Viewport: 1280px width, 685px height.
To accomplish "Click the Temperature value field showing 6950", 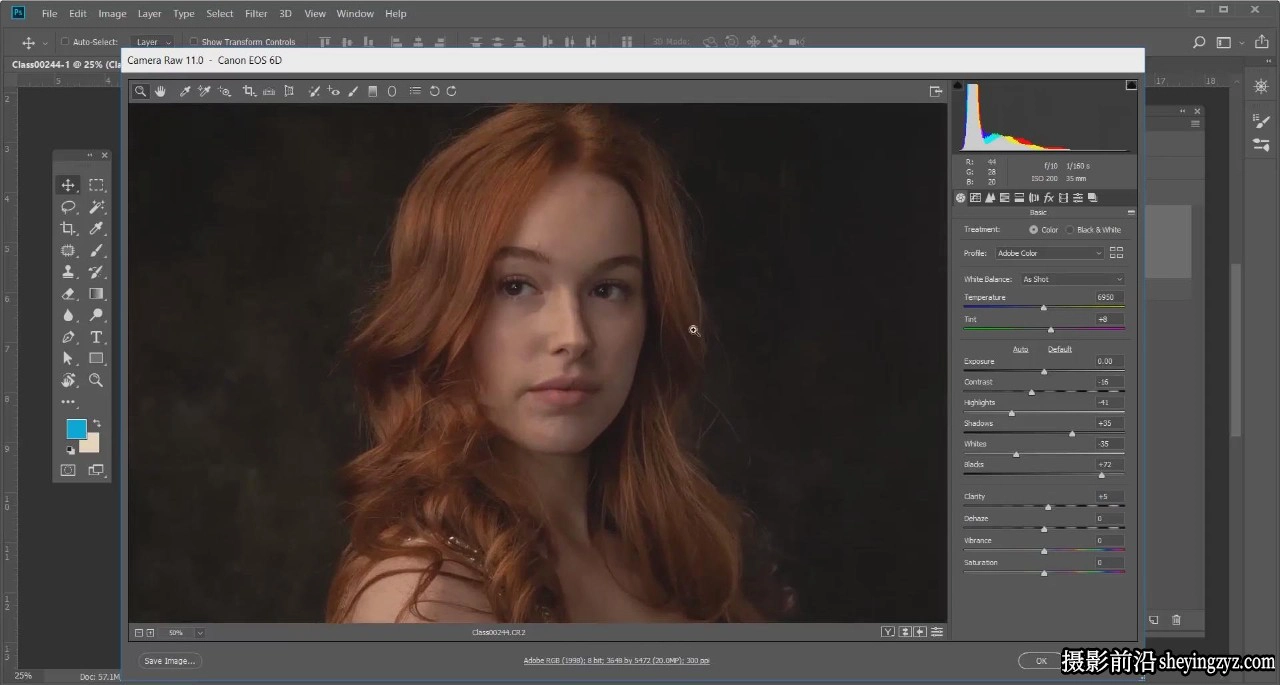I will click(1109, 297).
